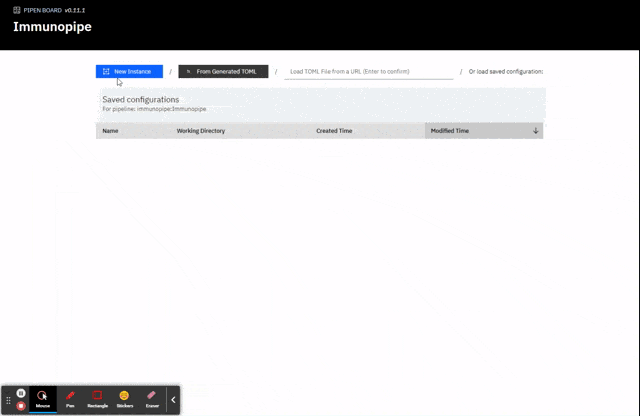
Task: Click the pipeline immunopipe:Immunopipe subtitle
Action: click(x=154, y=109)
